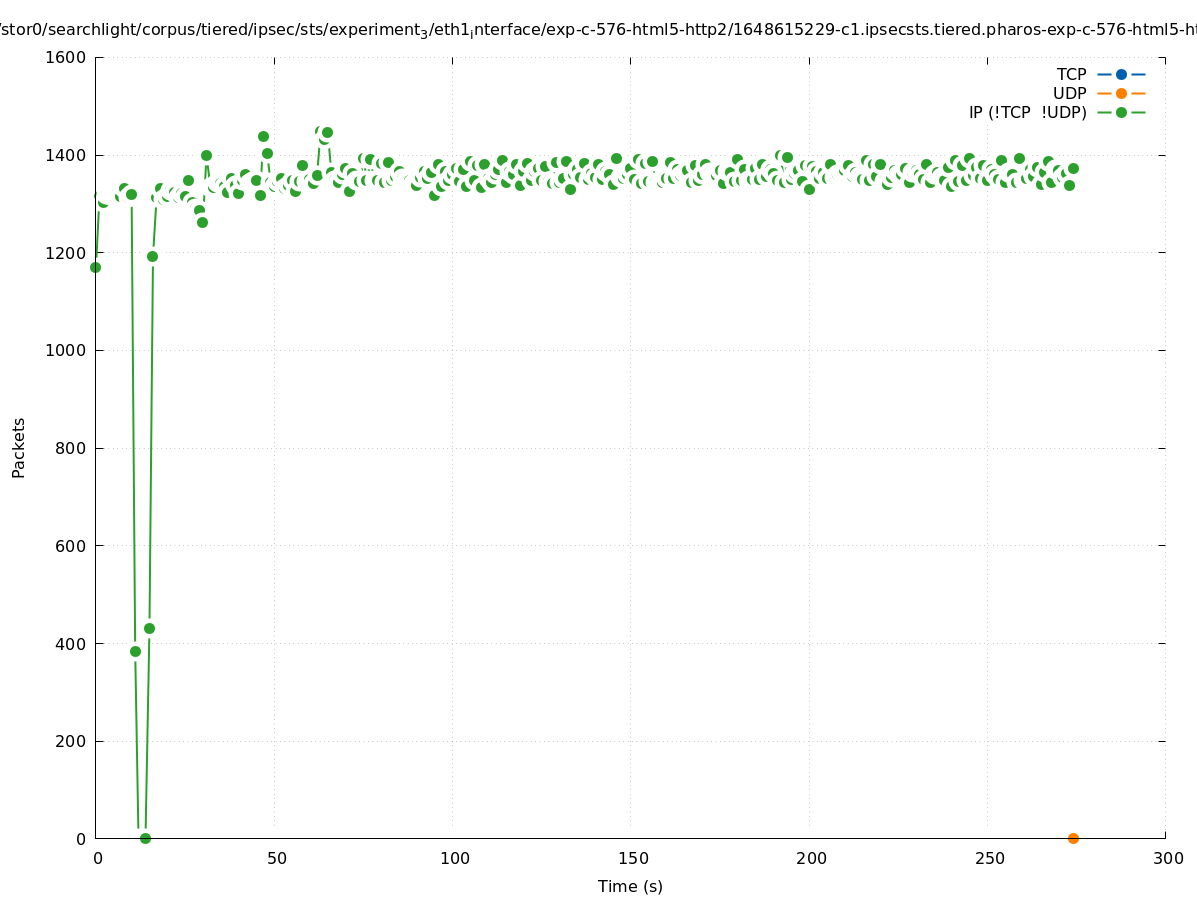Click the Packets y-axis label
Screen dimensions: 1197x900
tap(19, 448)
